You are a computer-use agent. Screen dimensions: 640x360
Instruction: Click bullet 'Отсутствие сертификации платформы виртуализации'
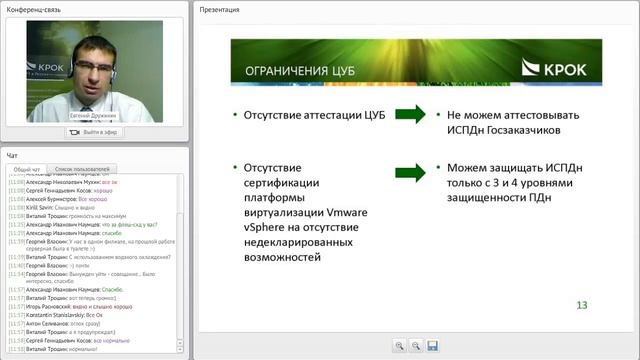[305, 212]
